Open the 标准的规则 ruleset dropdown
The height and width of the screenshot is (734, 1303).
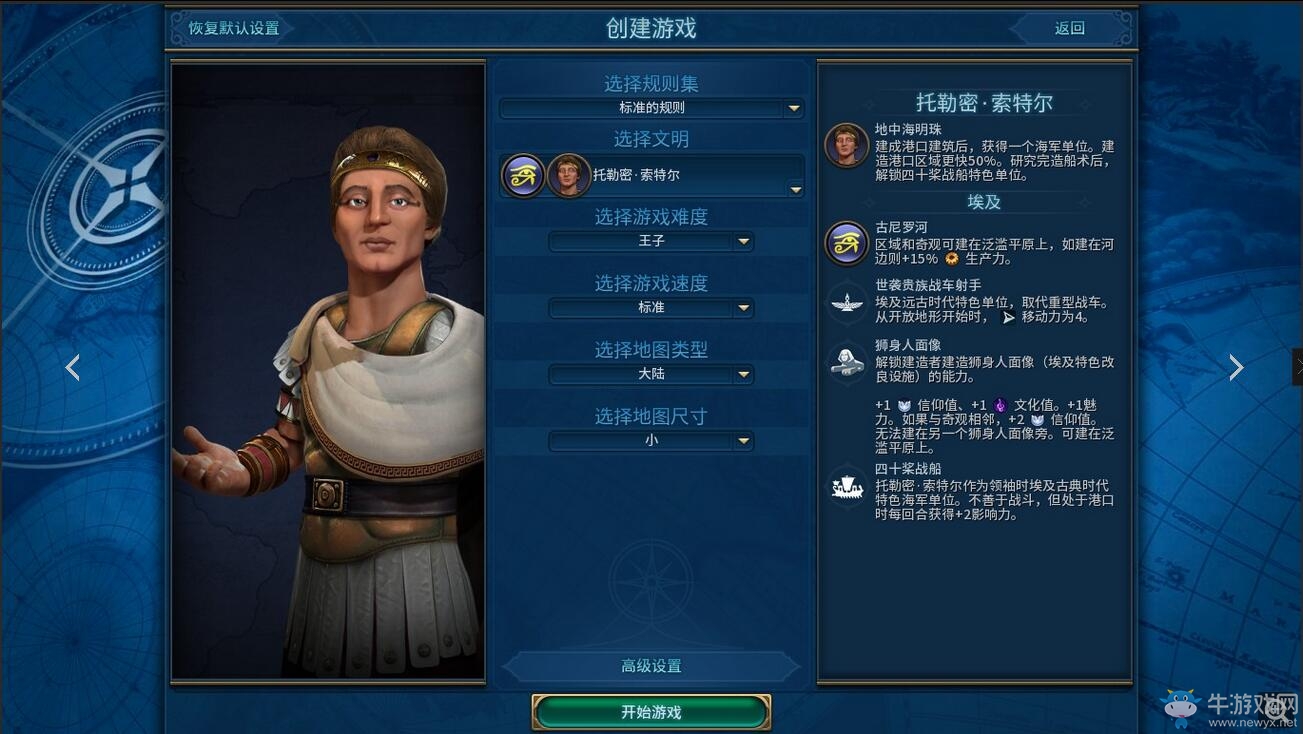point(651,108)
